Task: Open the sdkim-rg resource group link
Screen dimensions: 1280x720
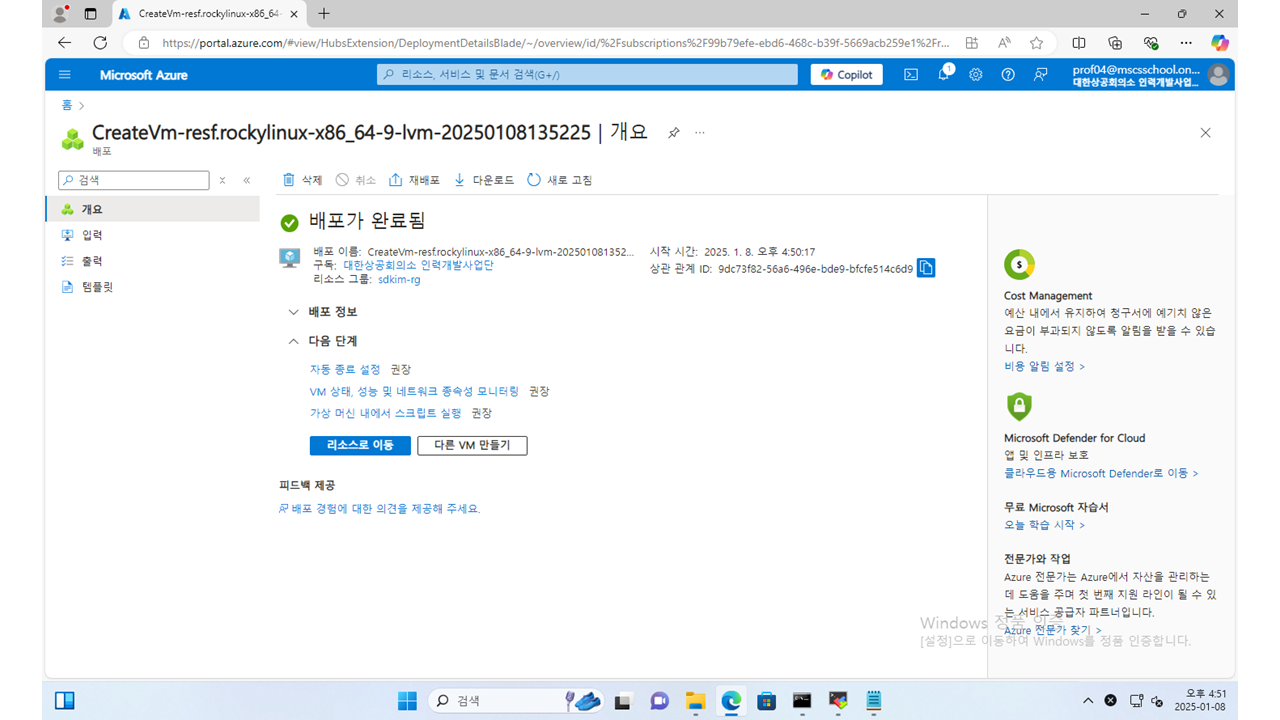Action: pyautogui.click(x=399, y=280)
